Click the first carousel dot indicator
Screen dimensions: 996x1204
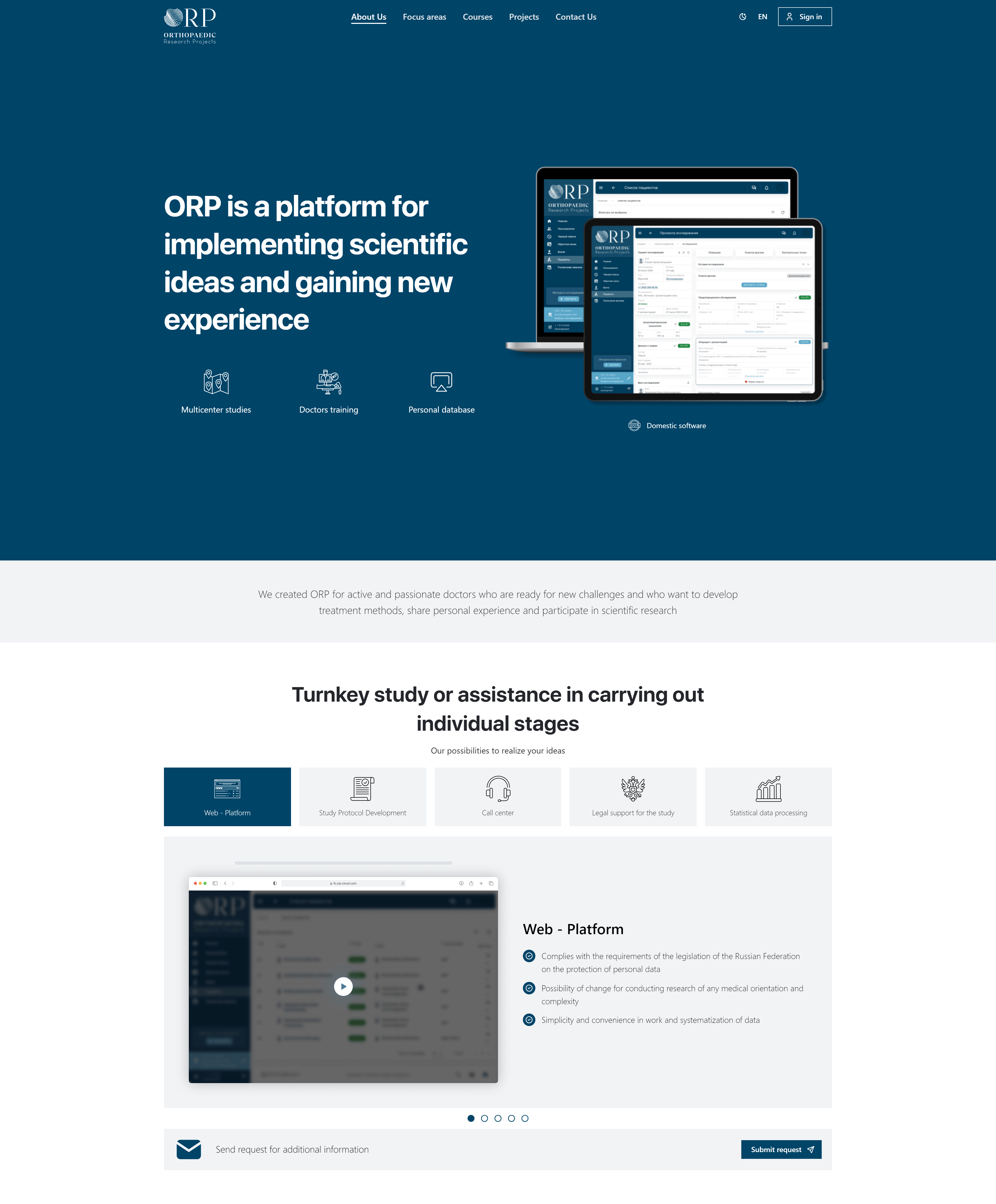pyautogui.click(x=471, y=1119)
